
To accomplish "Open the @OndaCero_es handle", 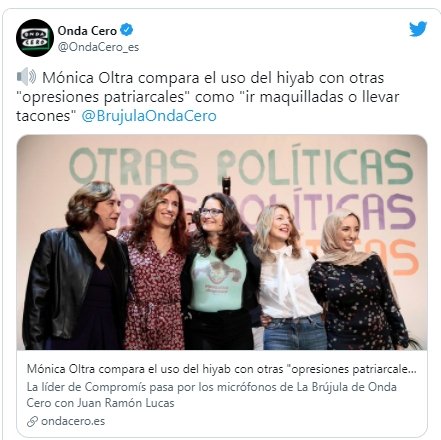I will 98,47.
